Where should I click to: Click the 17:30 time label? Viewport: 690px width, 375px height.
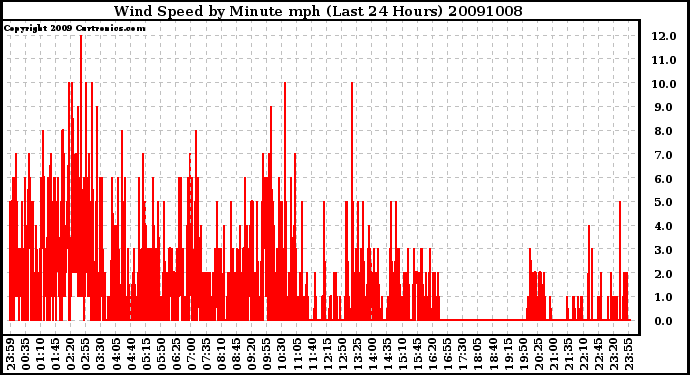click(x=462, y=355)
